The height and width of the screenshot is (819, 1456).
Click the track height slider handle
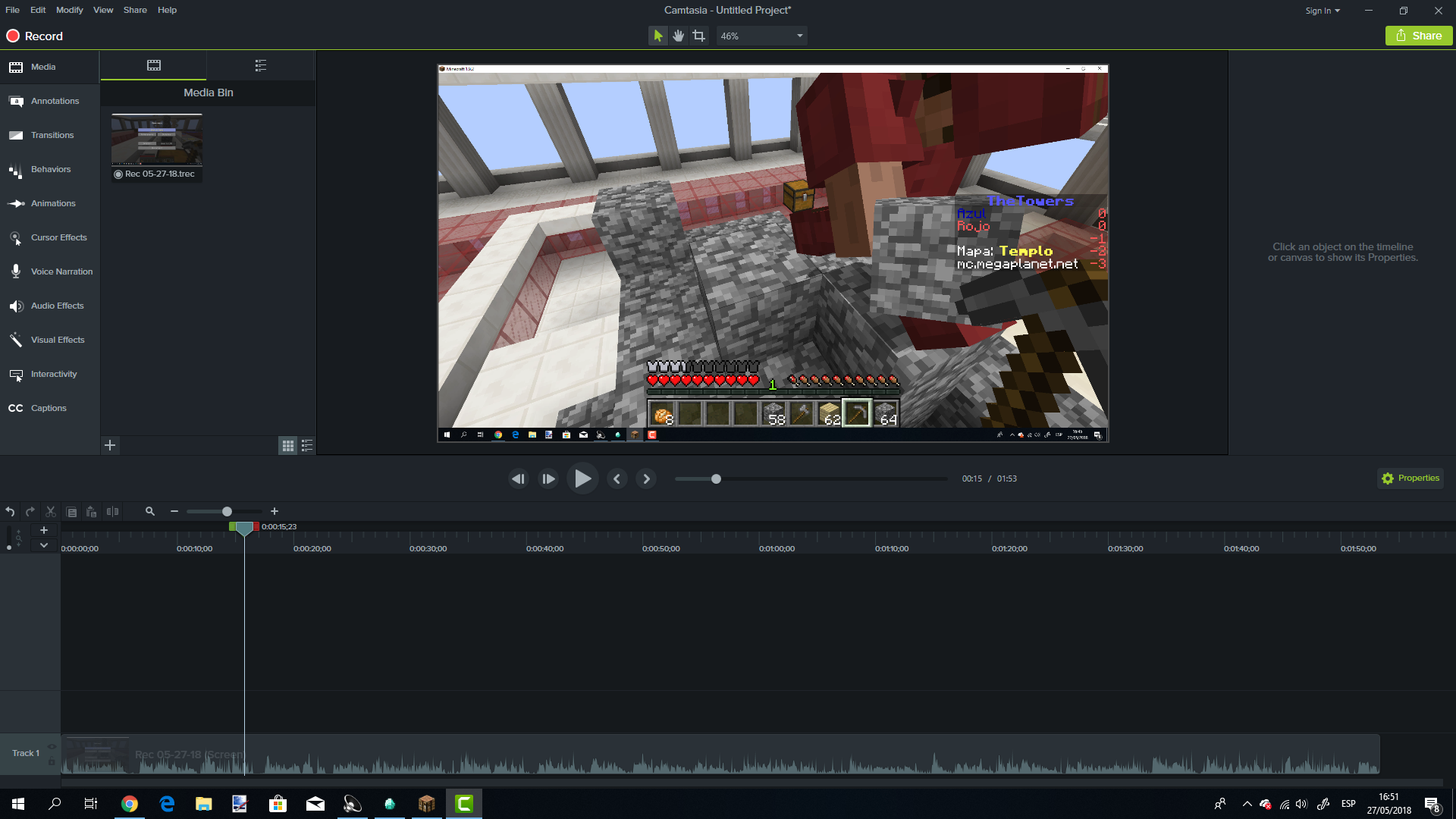(9, 547)
